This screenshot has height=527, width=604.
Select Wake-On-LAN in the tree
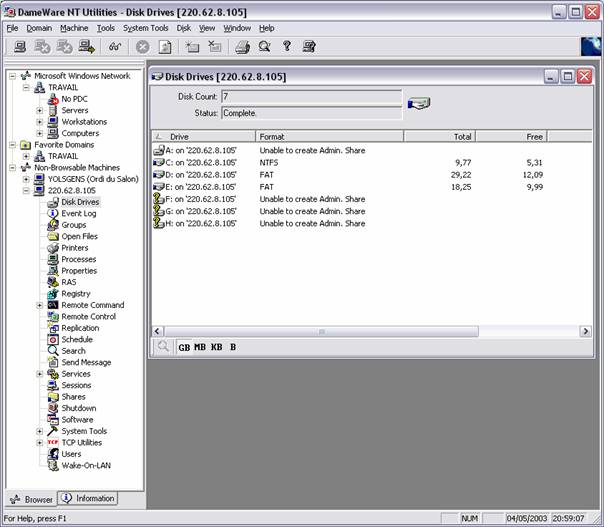(86, 465)
